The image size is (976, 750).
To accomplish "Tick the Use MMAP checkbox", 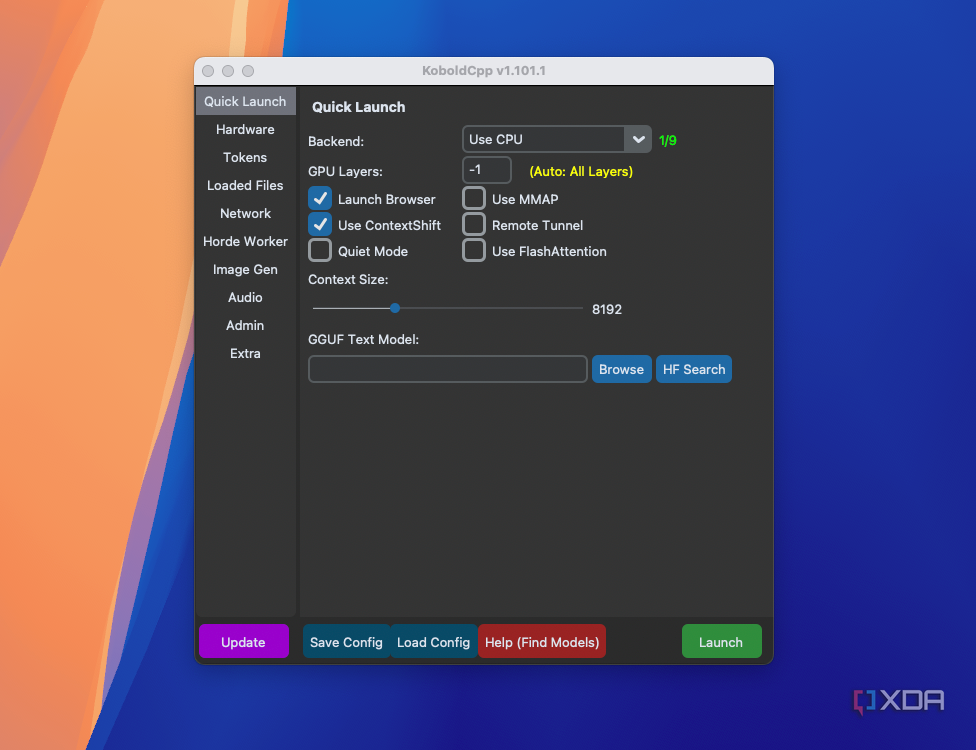I will tap(474, 199).
